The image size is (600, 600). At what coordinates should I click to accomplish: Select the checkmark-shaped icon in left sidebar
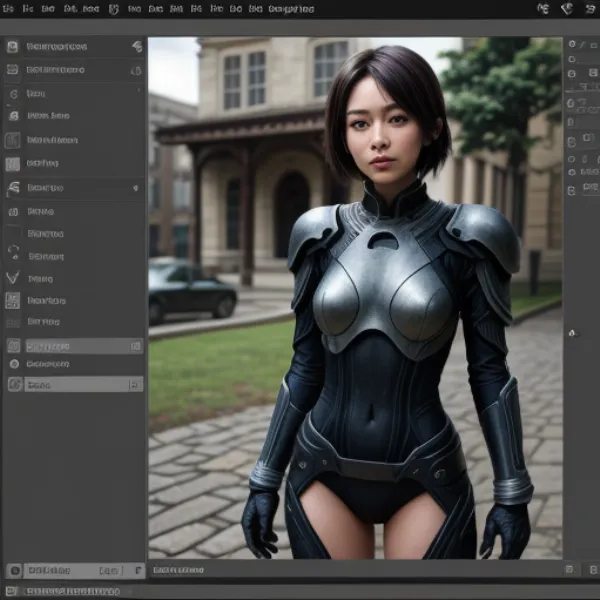[x=13, y=277]
